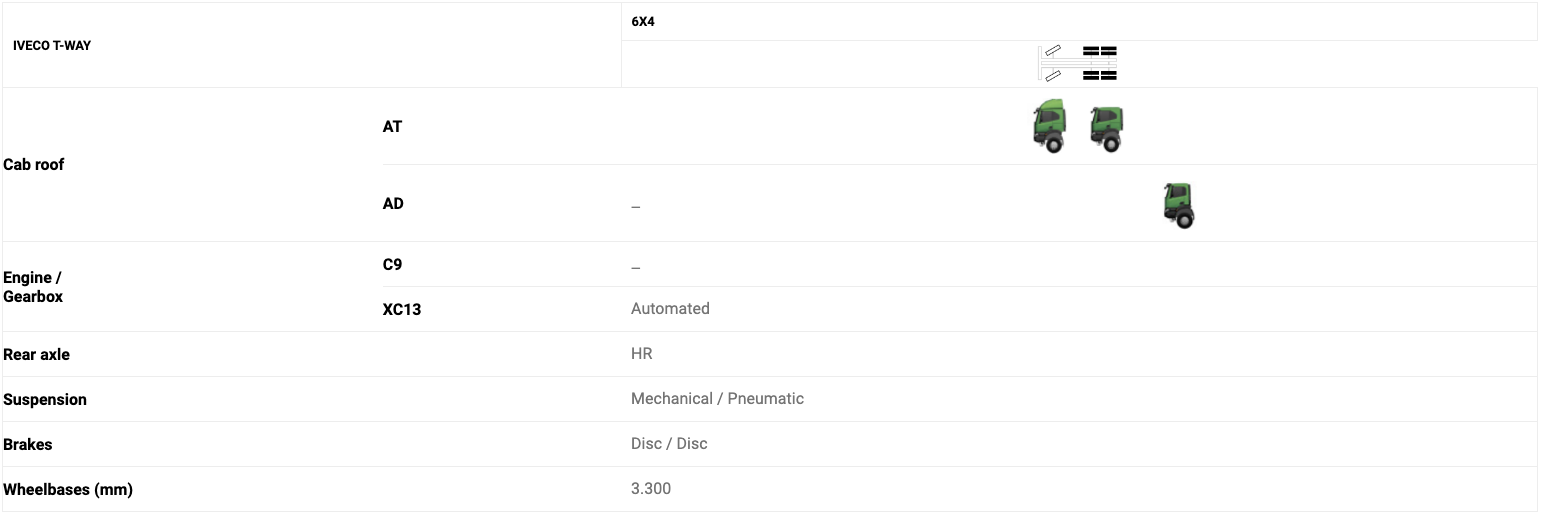This screenshot has width=1541, height=514.
Task: Click the Mechanical / Pneumatic suspension value
Action: coord(717,399)
